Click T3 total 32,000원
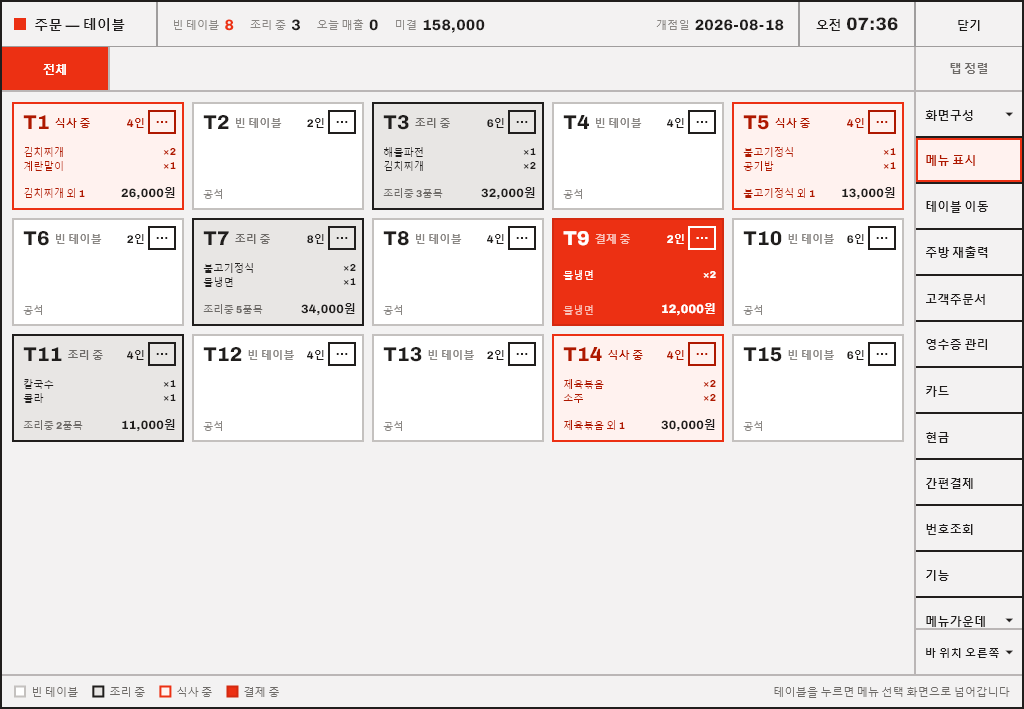This screenshot has height=709, width=1024. pos(508,193)
